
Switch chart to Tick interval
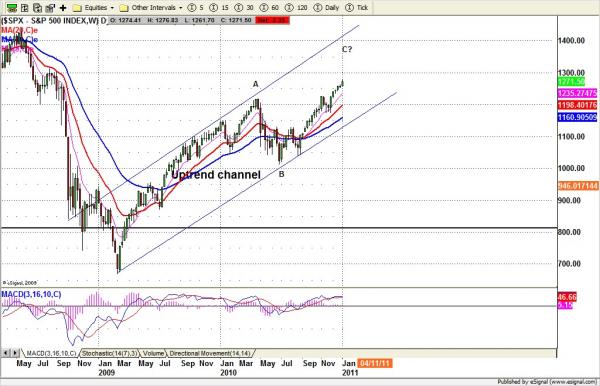(x=357, y=8)
